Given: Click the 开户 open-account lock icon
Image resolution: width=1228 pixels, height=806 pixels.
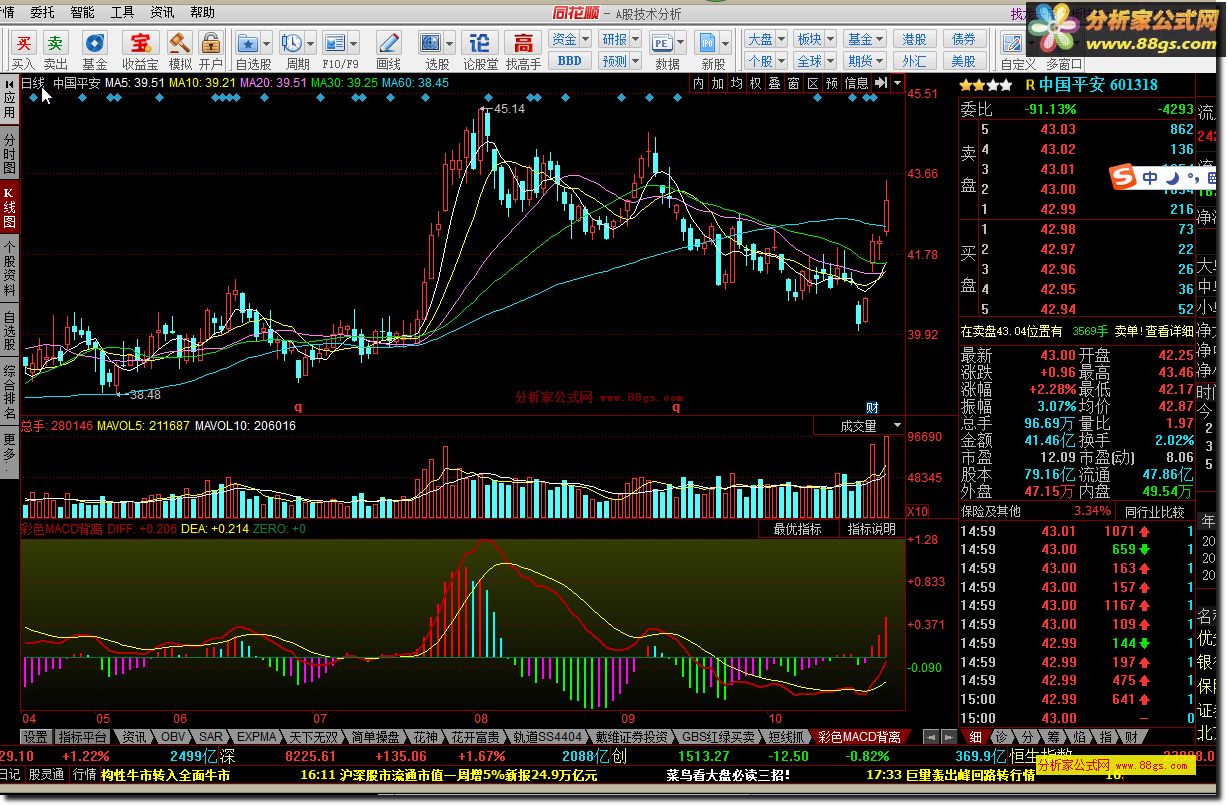Looking at the screenshot, I should 210,43.
